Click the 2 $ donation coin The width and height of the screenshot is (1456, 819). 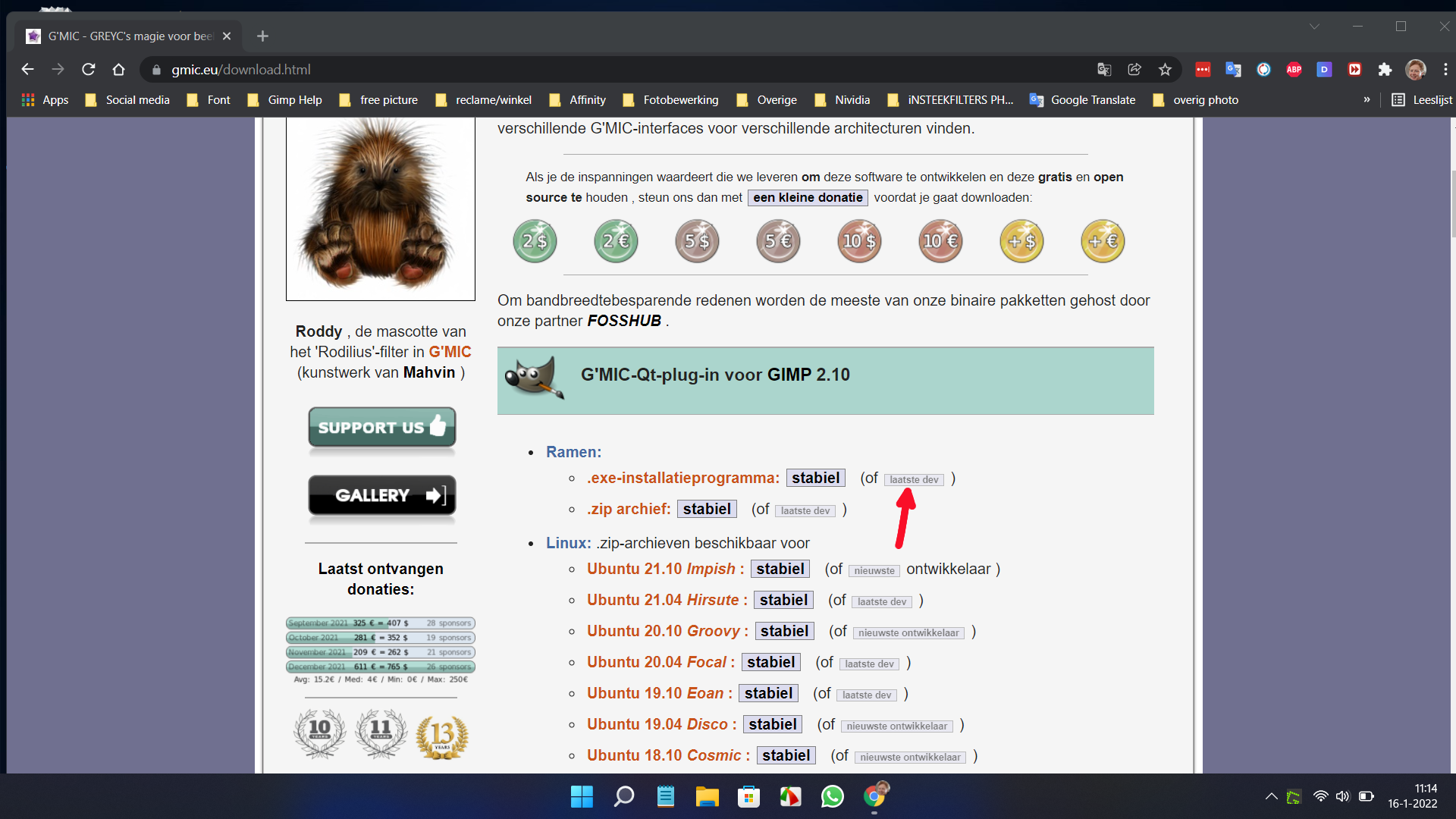tap(535, 241)
